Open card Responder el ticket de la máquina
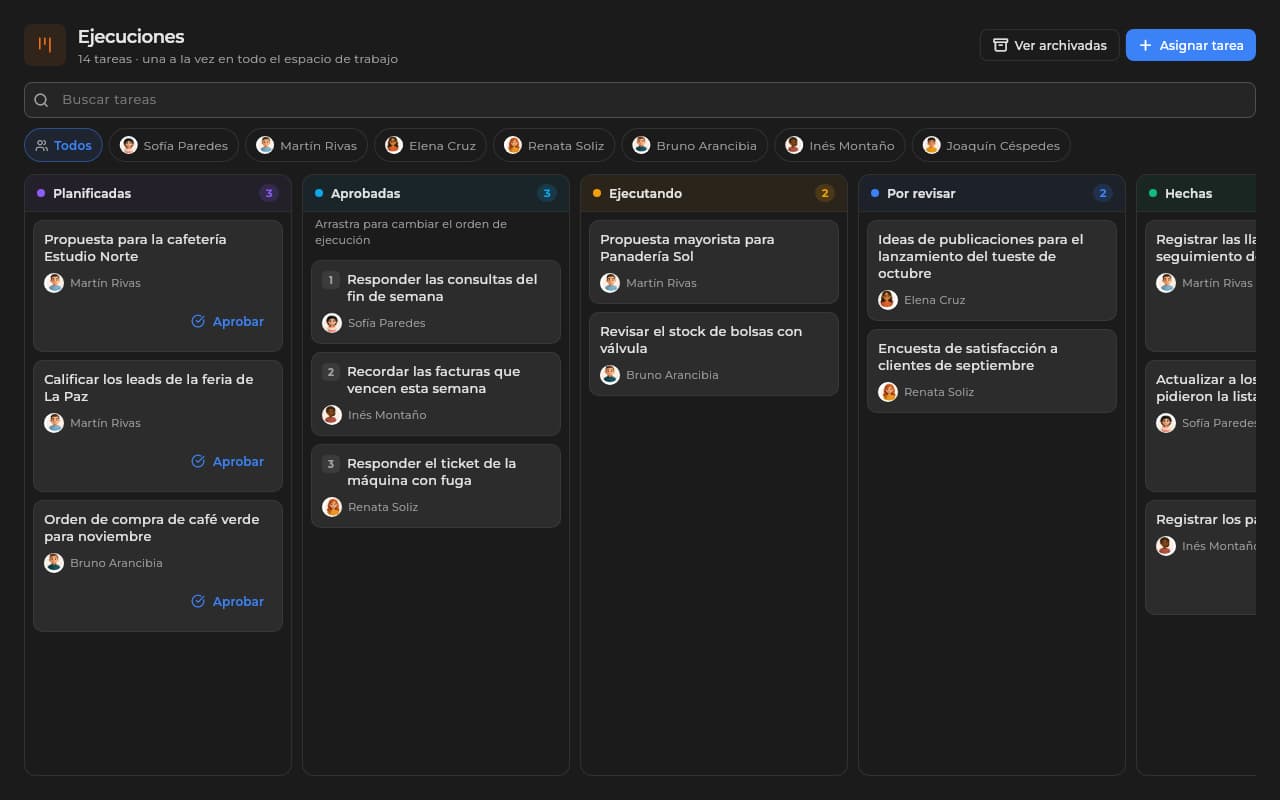The height and width of the screenshot is (800, 1280). coord(436,486)
